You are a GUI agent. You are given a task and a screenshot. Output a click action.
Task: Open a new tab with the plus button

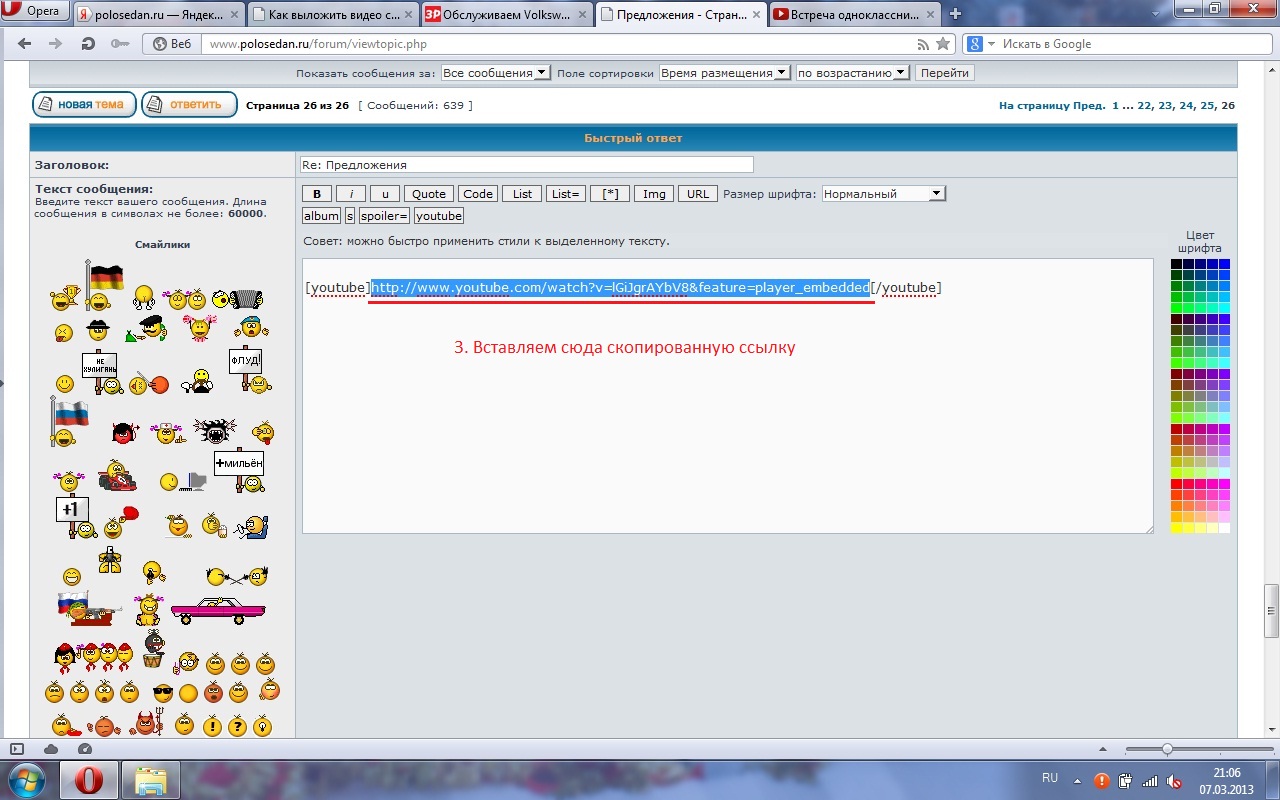point(955,14)
